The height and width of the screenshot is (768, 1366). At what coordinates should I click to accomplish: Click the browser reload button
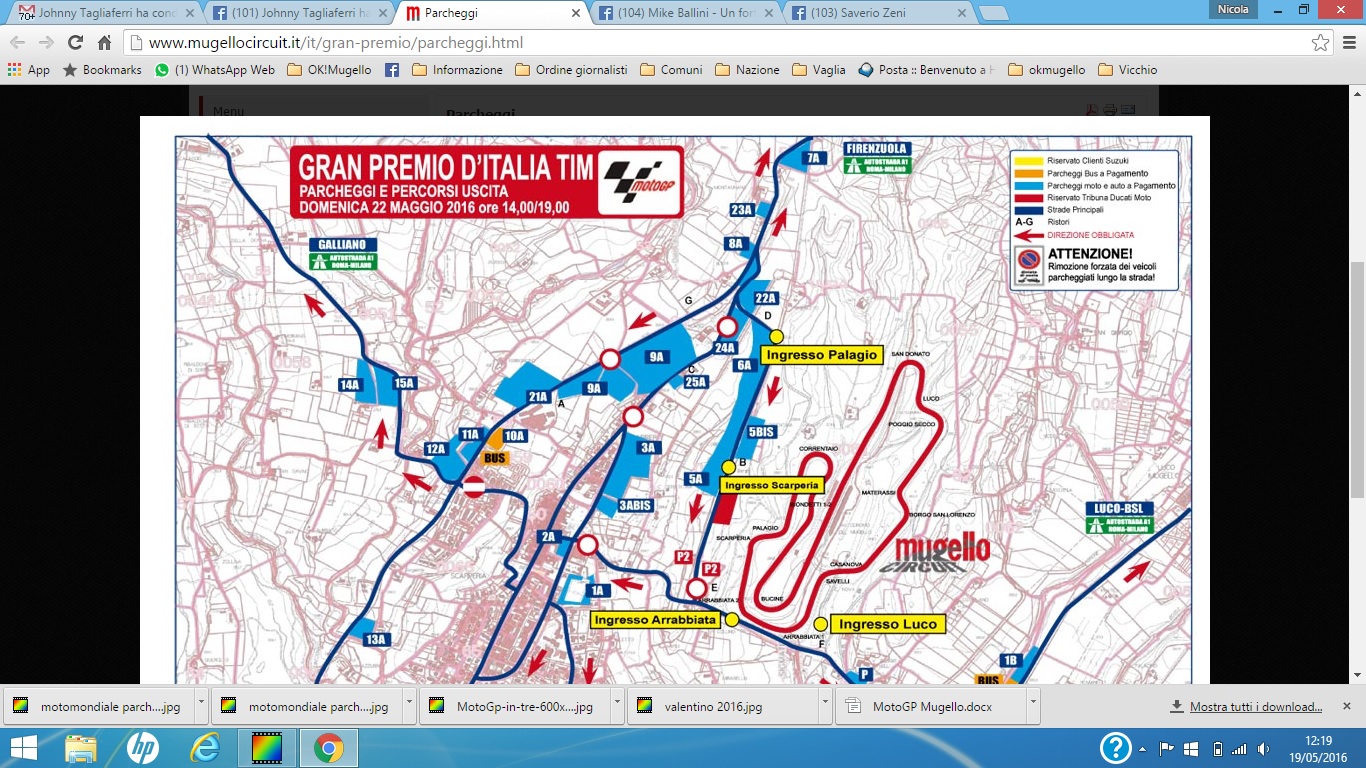click(x=75, y=43)
